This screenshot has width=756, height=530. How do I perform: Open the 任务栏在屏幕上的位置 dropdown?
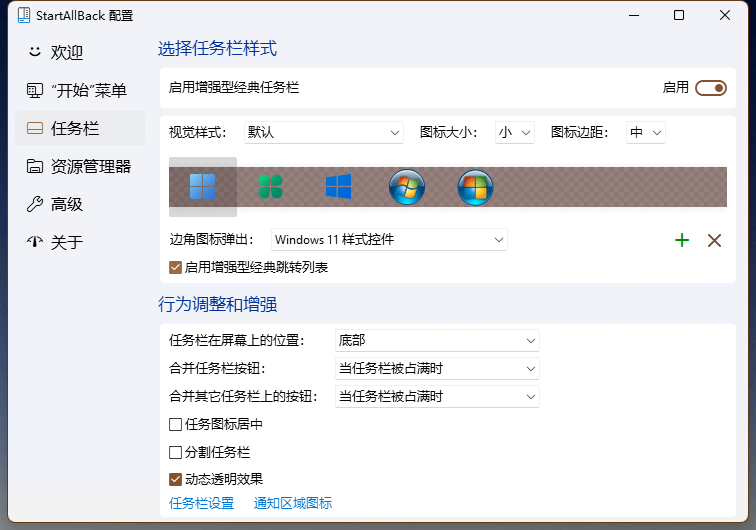pyautogui.click(x=437, y=340)
